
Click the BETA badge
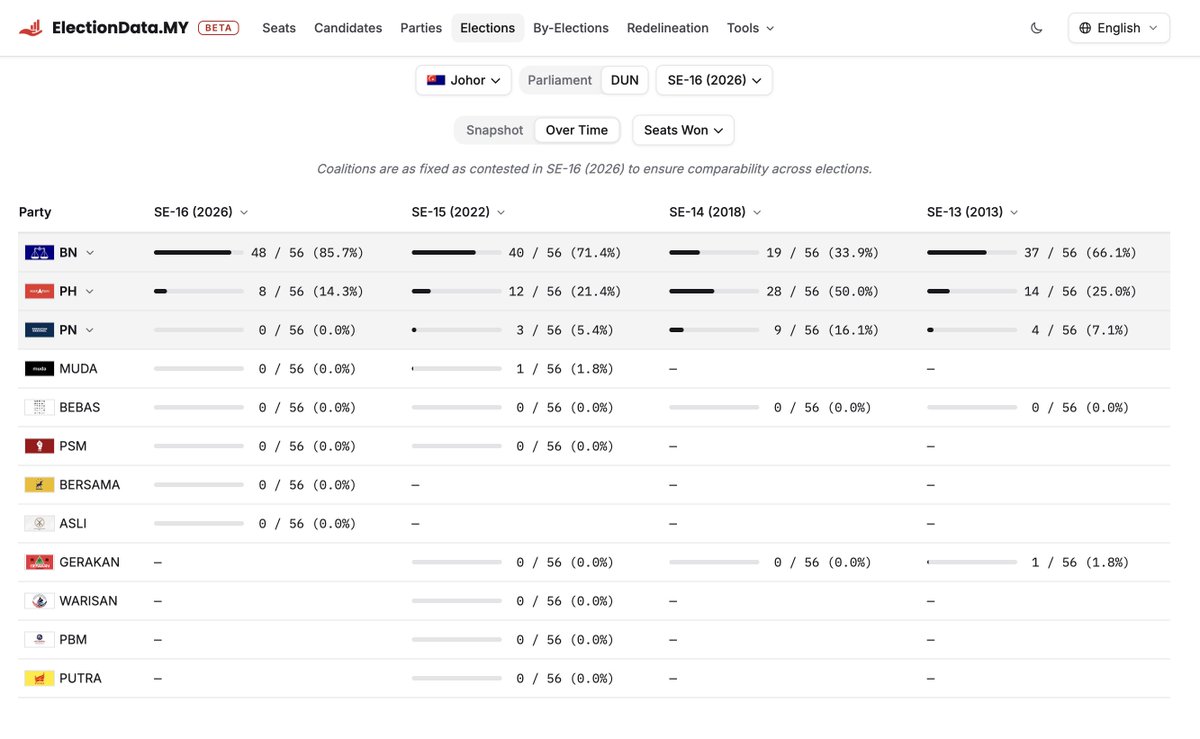pos(218,28)
